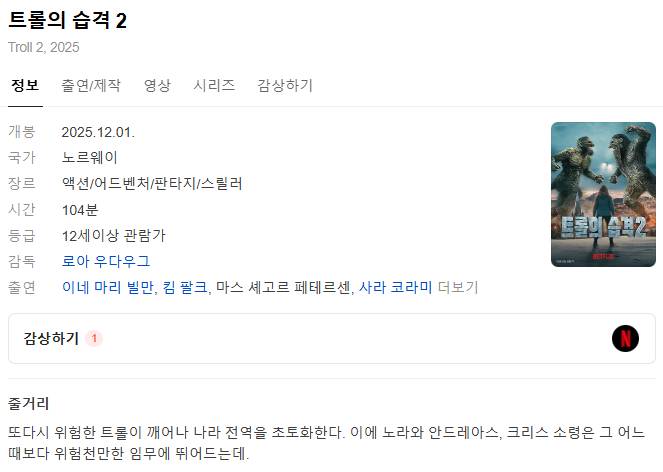Click the red count badge 1

pos(94,338)
